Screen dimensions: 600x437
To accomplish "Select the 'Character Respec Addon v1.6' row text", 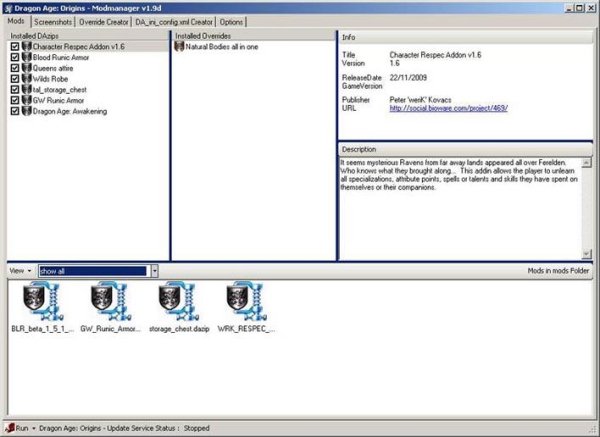I will pos(79,47).
